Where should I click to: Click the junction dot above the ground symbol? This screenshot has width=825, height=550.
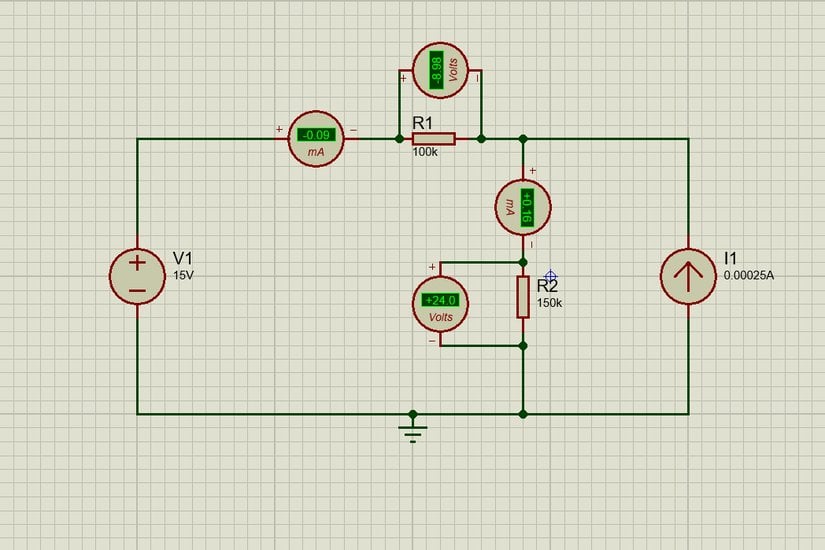(413, 413)
